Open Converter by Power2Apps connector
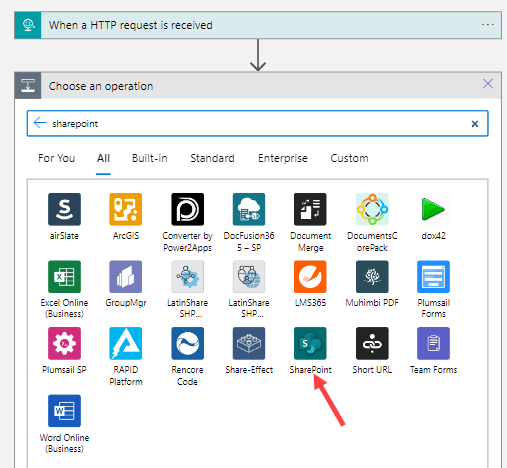507x468 pixels. [x=188, y=209]
